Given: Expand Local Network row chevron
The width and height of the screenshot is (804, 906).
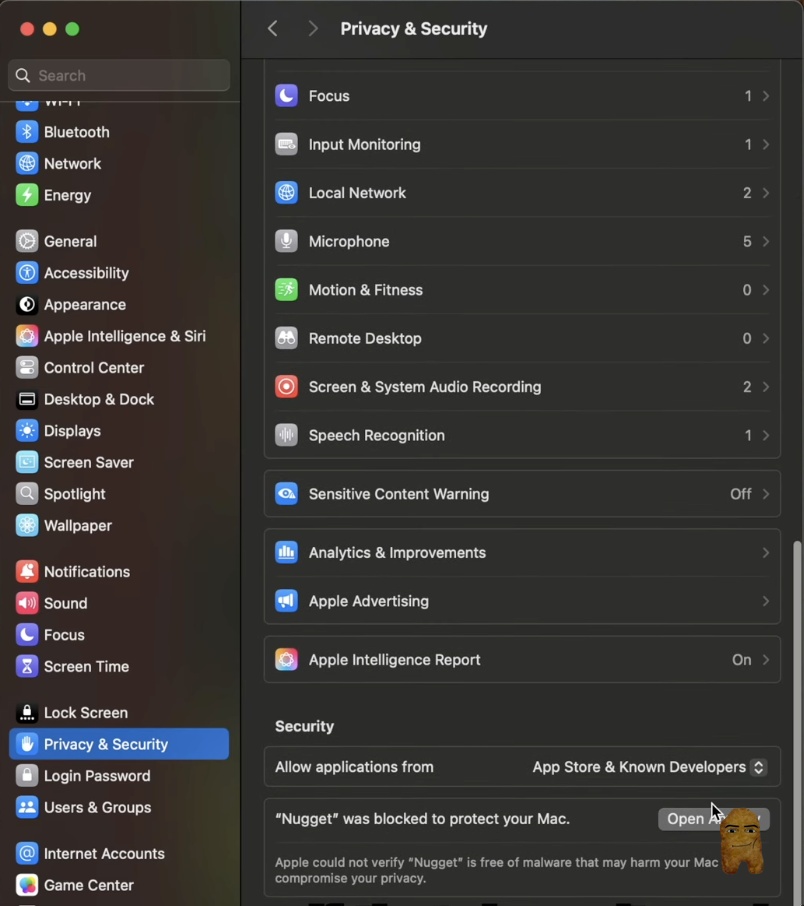Looking at the screenshot, I should click(x=765, y=193).
